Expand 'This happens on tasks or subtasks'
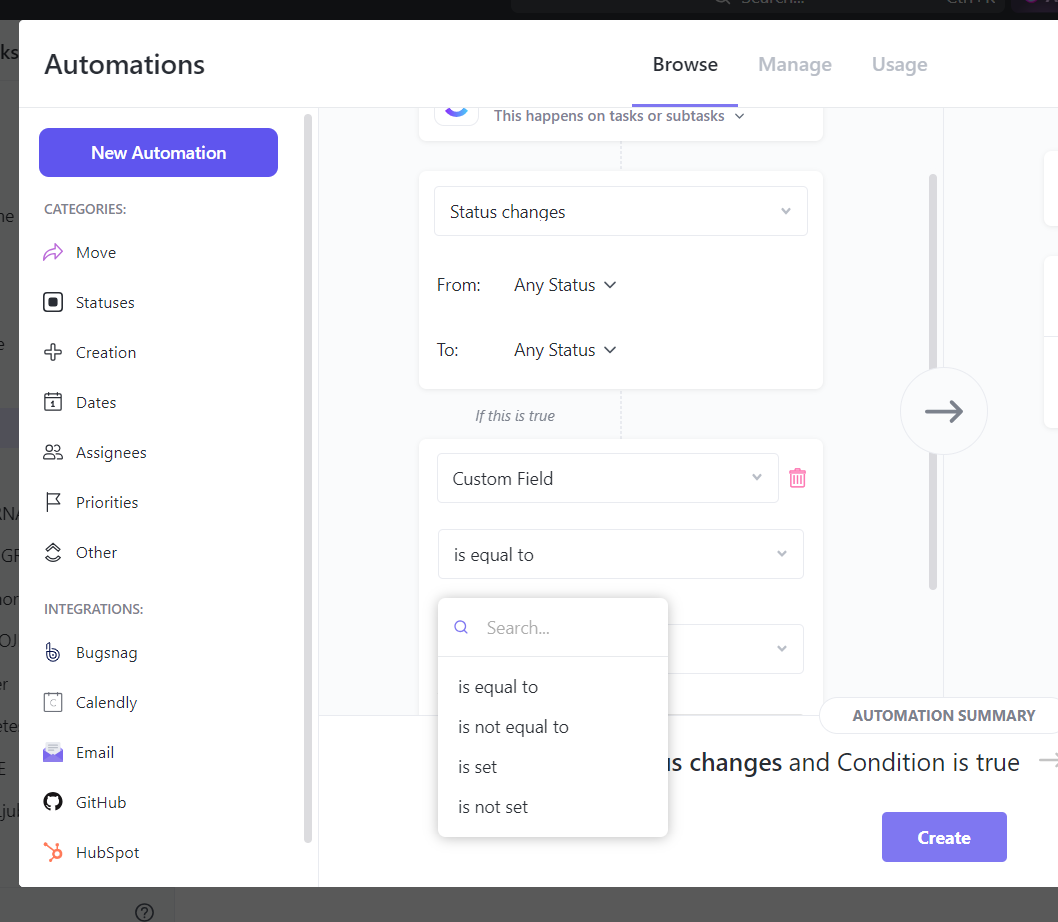The width and height of the screenshot is (1058, 922). pos(619,115)
